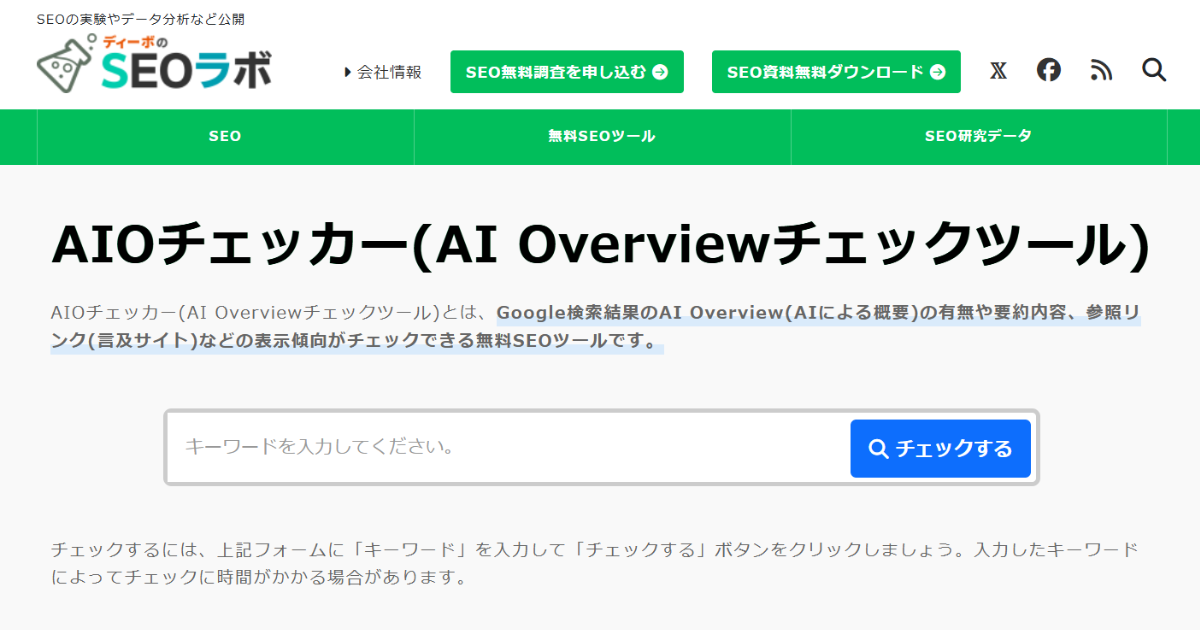This screenshot has height=630, width=1200.
Task: Open the 会社情報 link
Action: [383, 72]
